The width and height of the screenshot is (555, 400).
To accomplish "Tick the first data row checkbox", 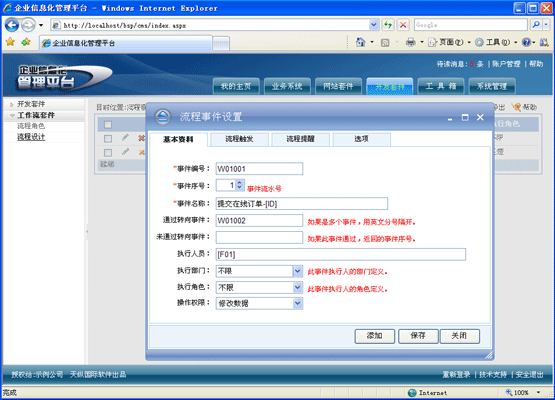I will [108, 138].
